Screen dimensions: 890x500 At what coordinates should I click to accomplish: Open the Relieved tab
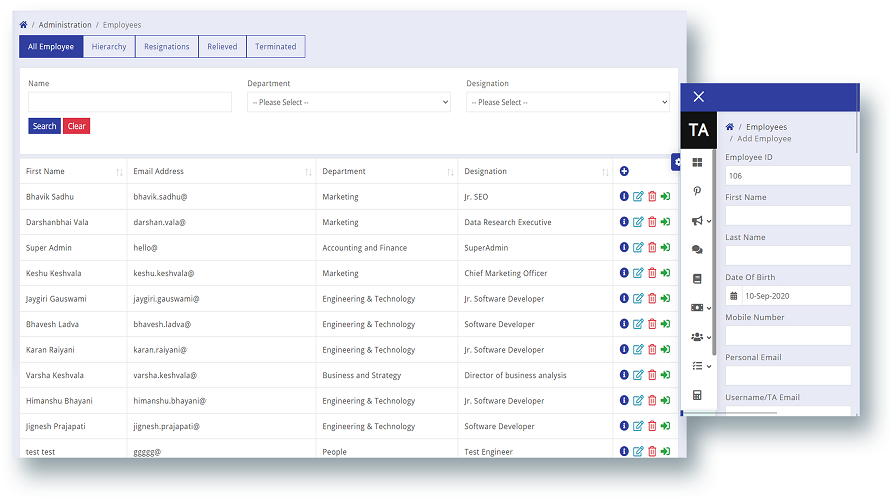click(222, 47)
